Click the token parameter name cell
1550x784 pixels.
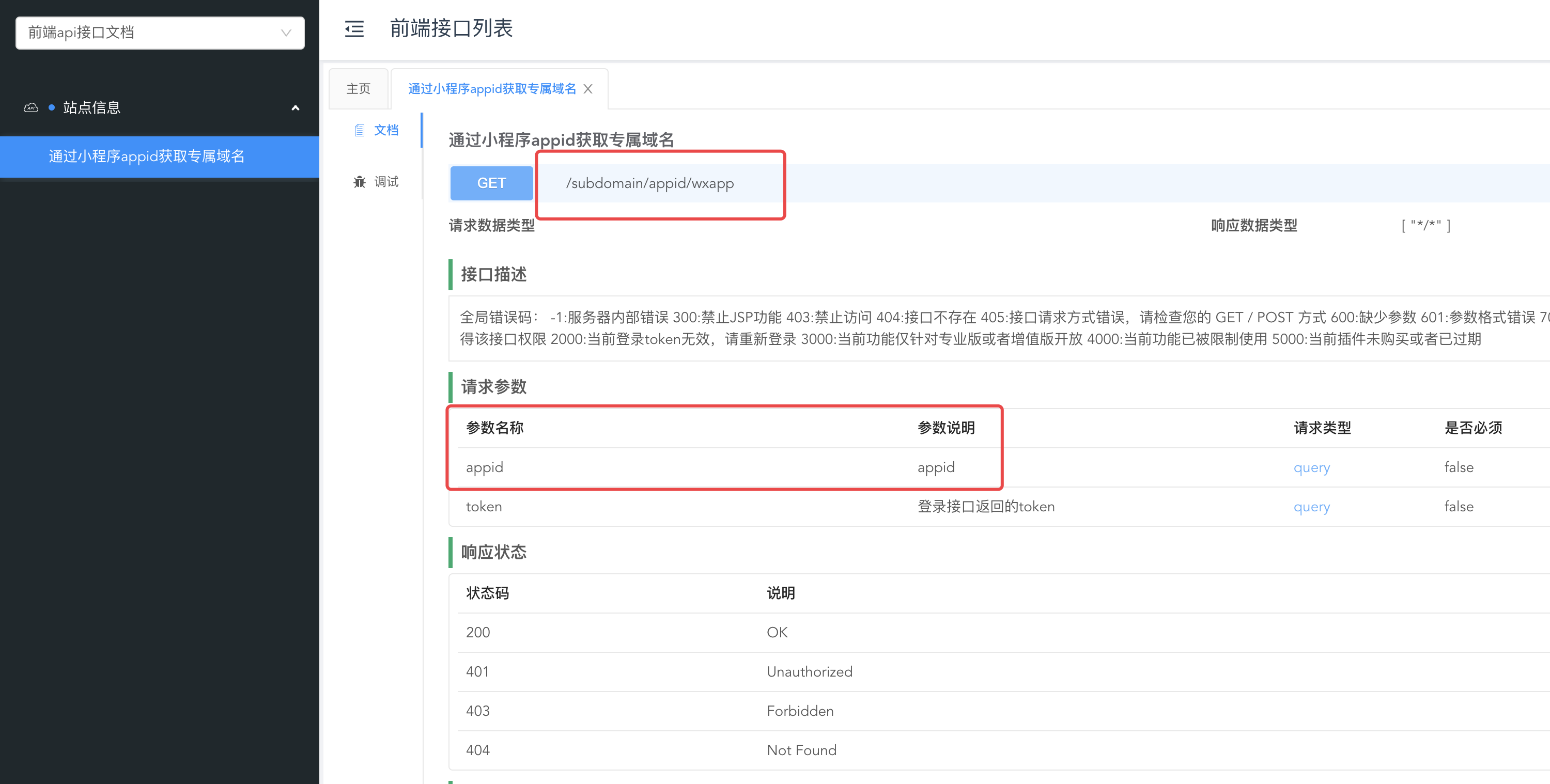[x=484, y=507]
